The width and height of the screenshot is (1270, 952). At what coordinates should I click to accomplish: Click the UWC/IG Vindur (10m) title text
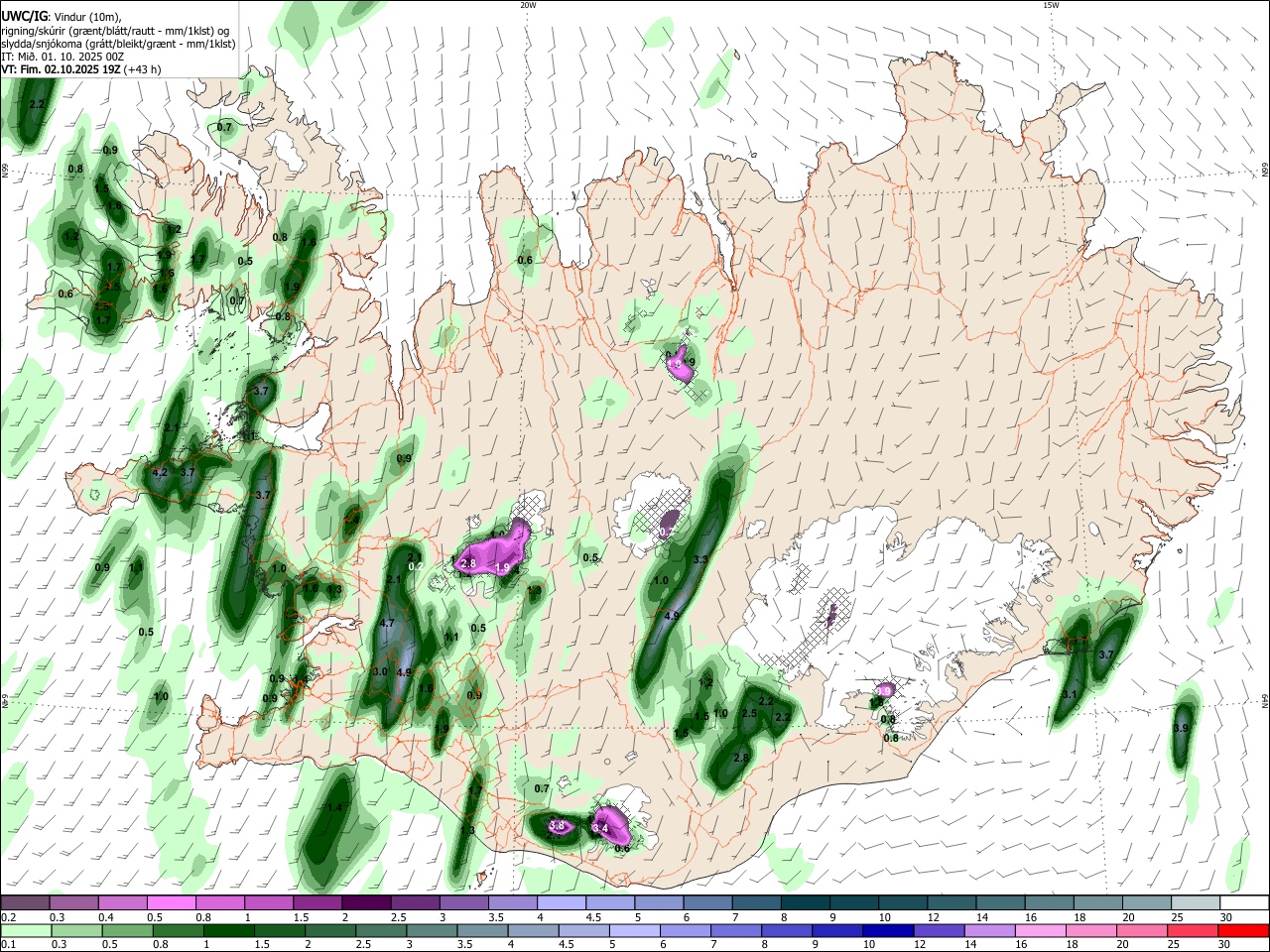pos(61,17)
